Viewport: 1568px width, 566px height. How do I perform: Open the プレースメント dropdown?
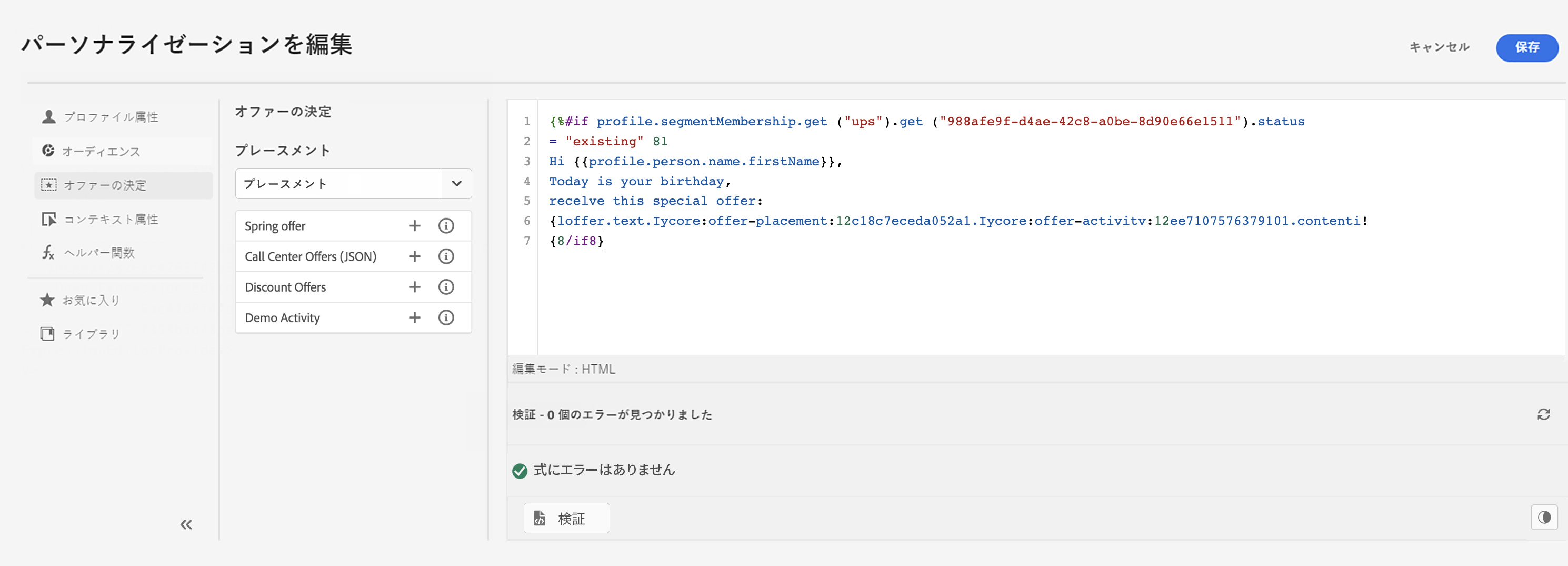point(456,184)
